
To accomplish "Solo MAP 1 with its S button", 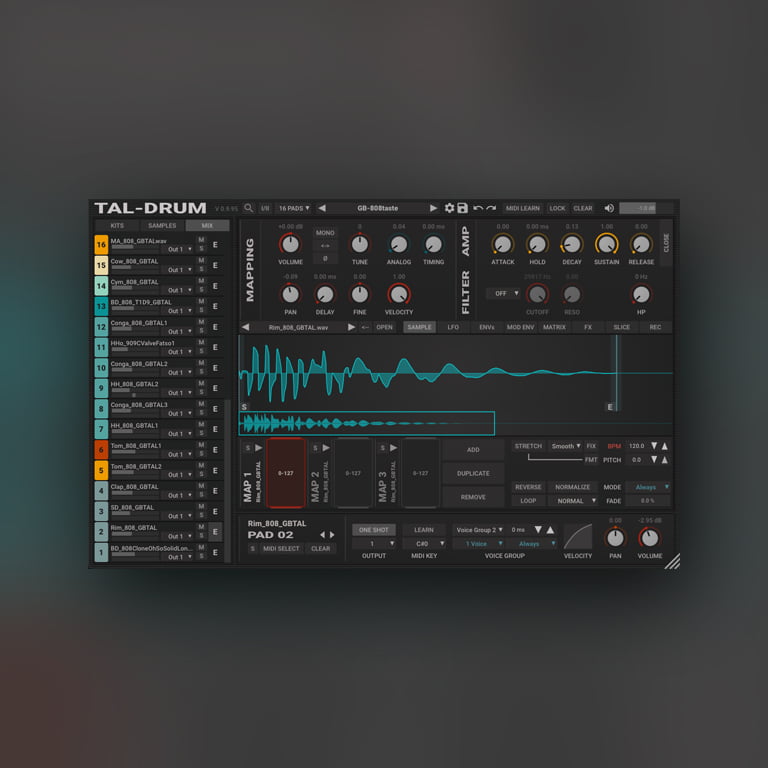I will (x=248, y=448).
